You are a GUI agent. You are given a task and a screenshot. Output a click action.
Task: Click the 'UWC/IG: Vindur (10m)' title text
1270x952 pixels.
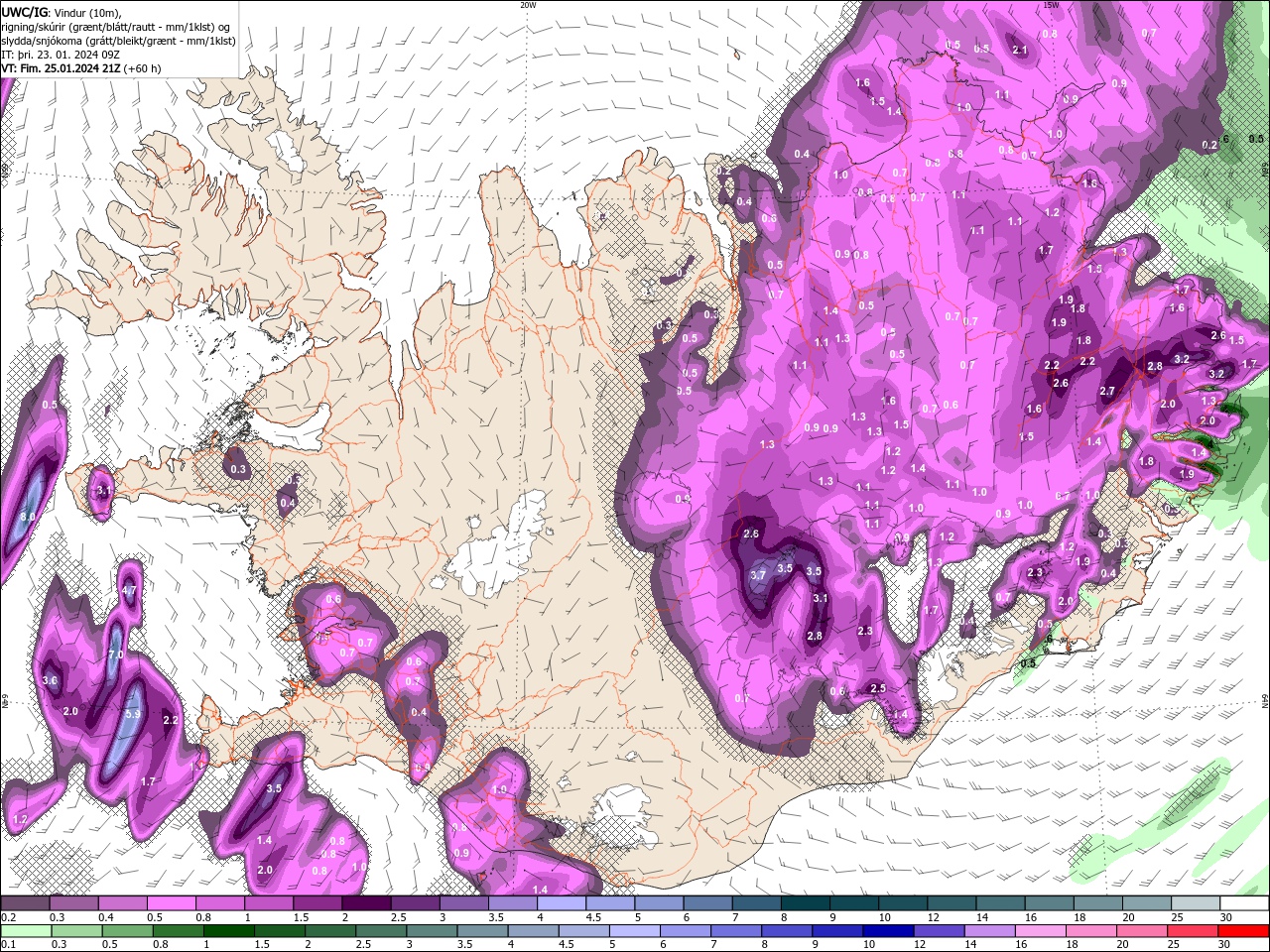[62, 12]
